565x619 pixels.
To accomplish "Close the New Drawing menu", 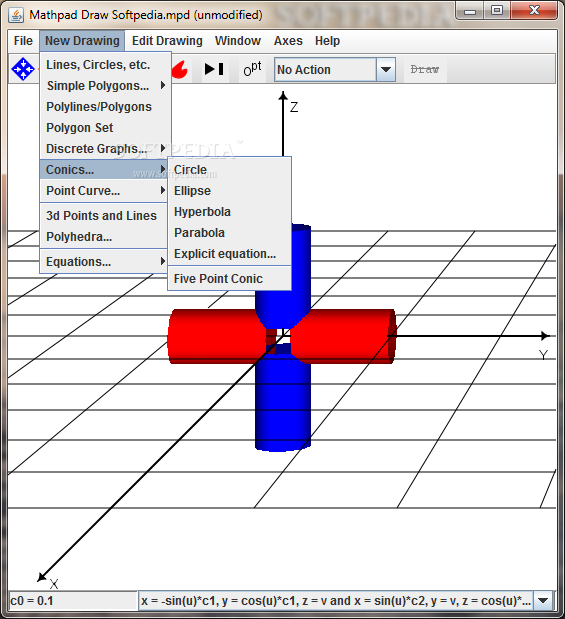I will tap(82, 41).
